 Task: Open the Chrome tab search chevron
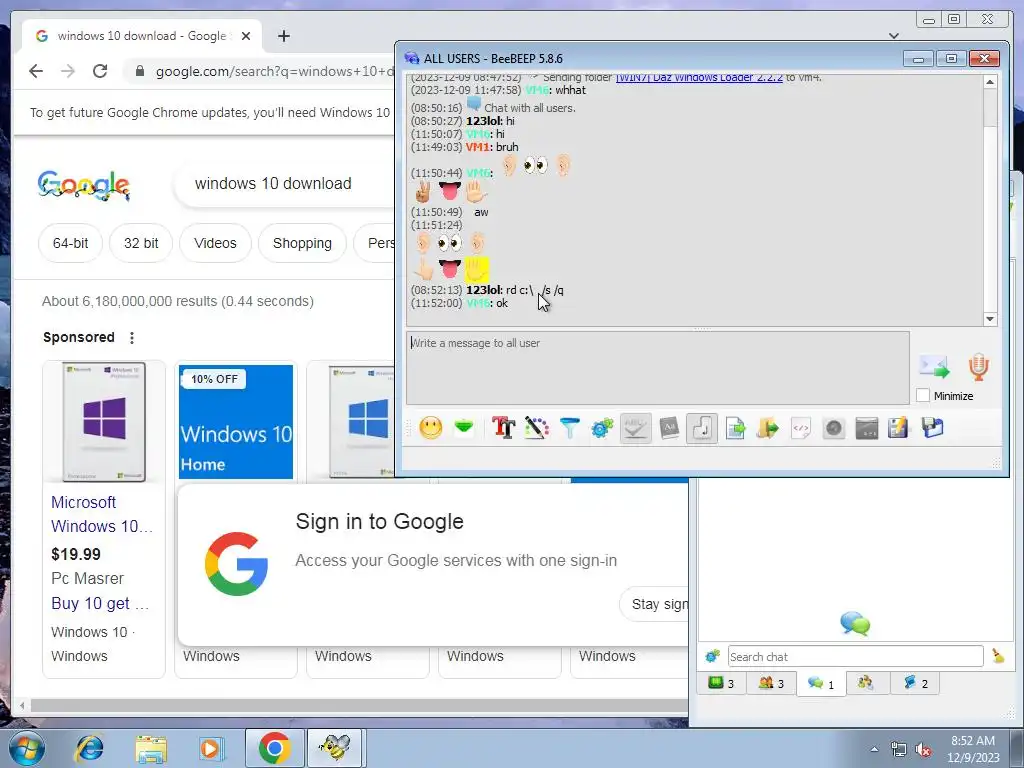point(894,36)
